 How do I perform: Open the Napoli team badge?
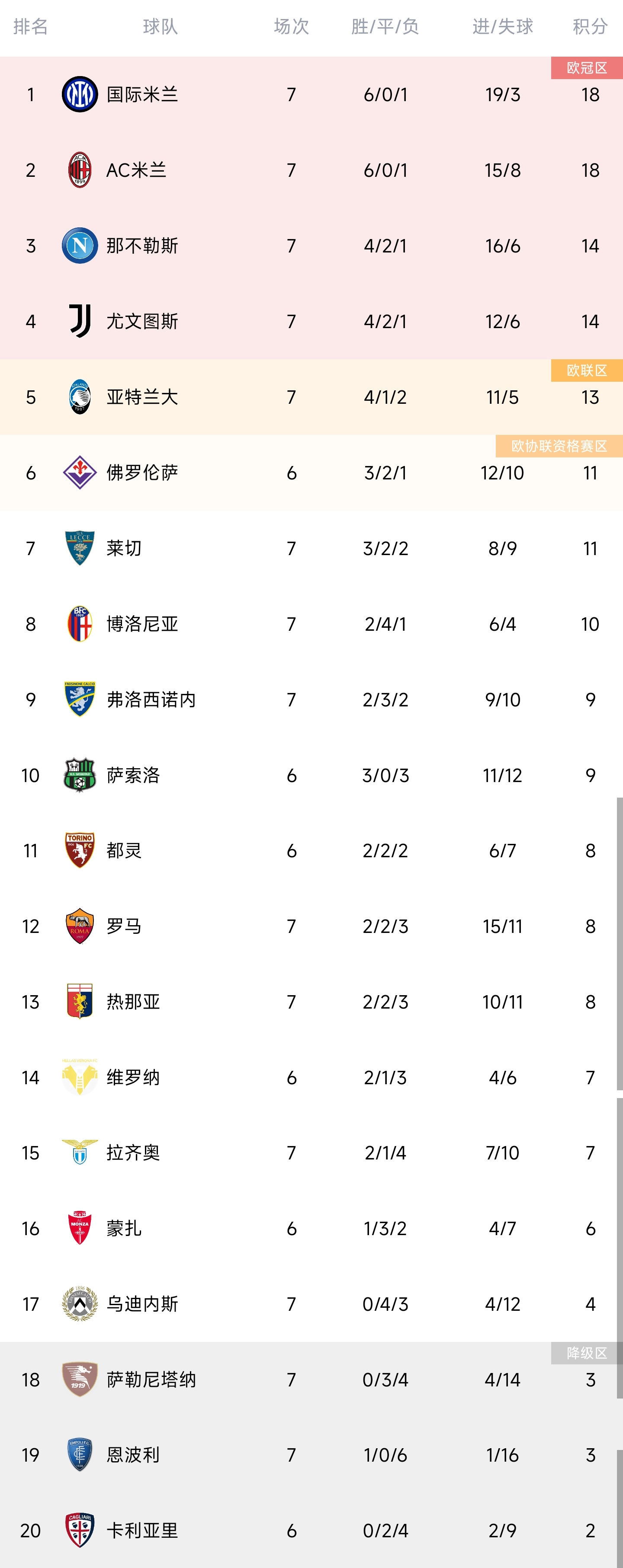[80, 245]
